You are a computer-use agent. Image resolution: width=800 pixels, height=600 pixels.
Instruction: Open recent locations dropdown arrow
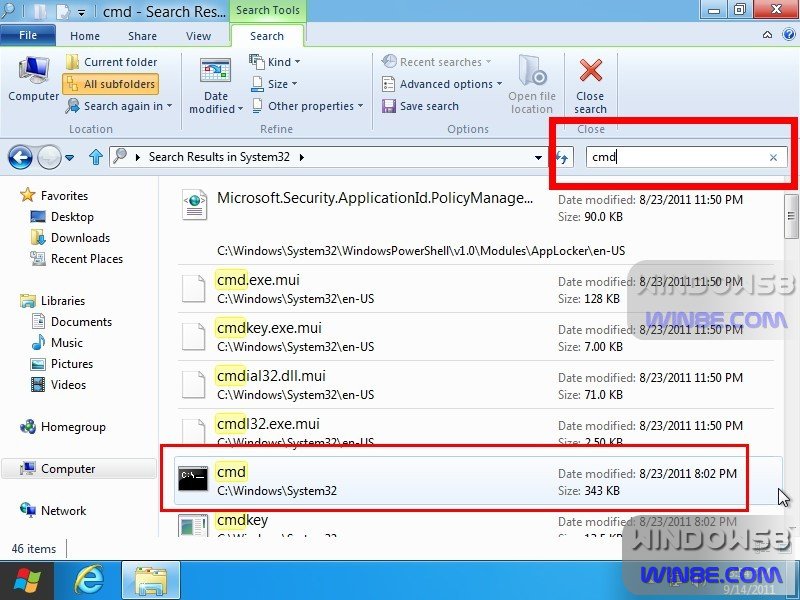click(x=69, y=158)
